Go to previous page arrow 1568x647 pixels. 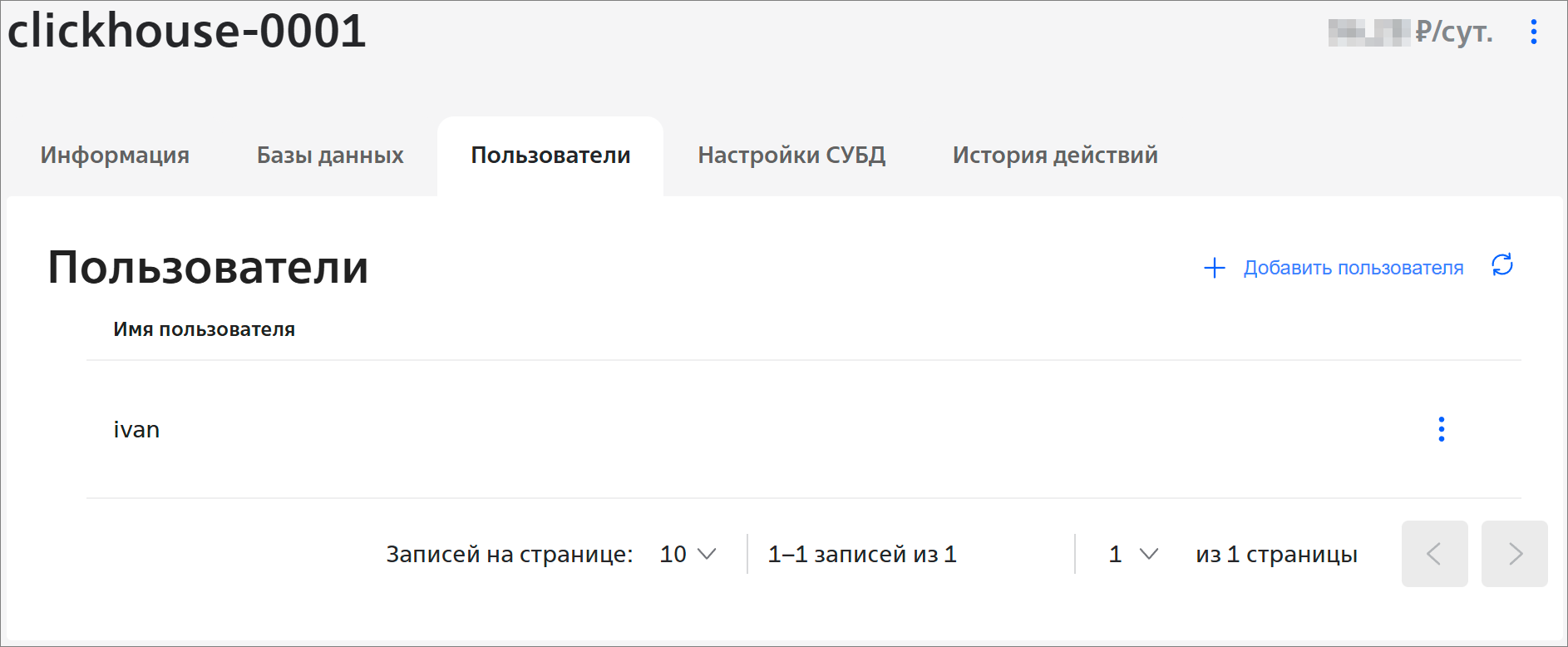(x=1434, y=554)
